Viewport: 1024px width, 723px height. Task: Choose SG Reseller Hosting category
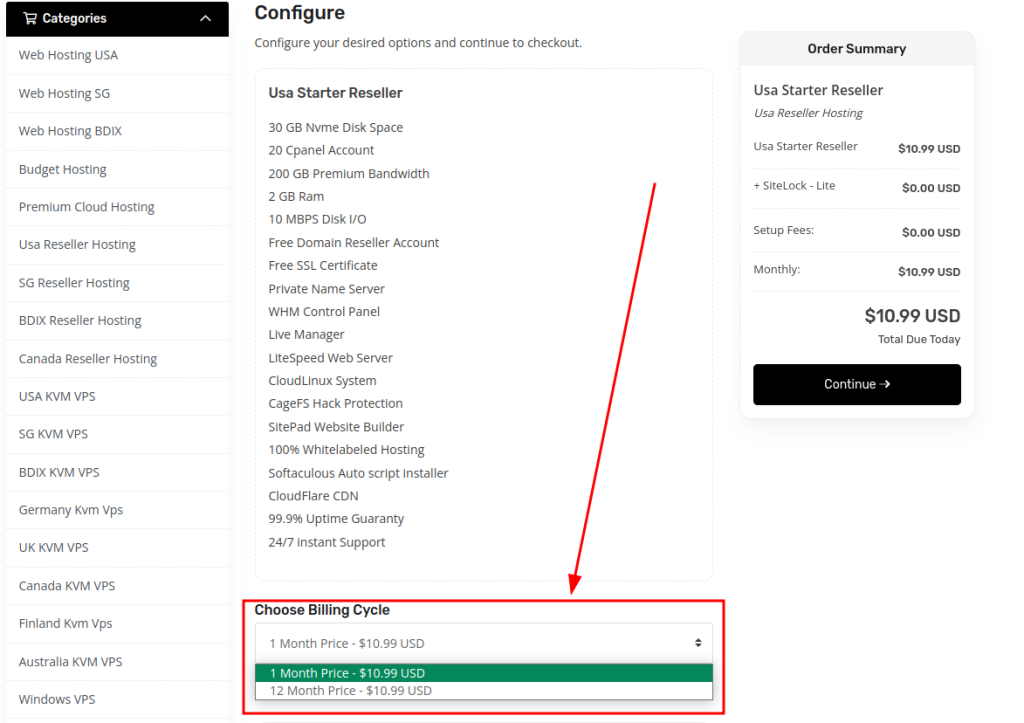pos(74,283)
